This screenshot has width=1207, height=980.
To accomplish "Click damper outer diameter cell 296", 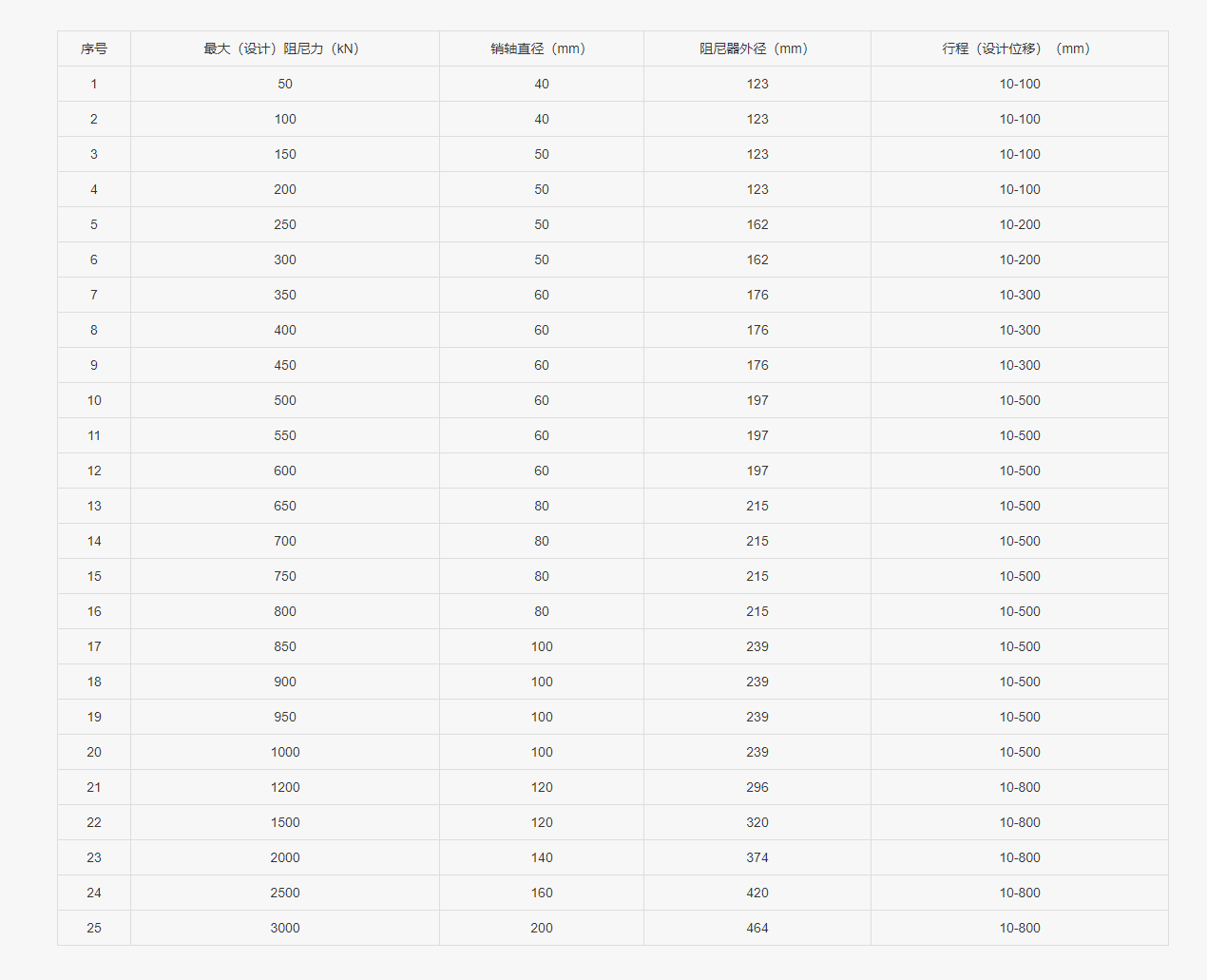I will click(x=757, y=787).
